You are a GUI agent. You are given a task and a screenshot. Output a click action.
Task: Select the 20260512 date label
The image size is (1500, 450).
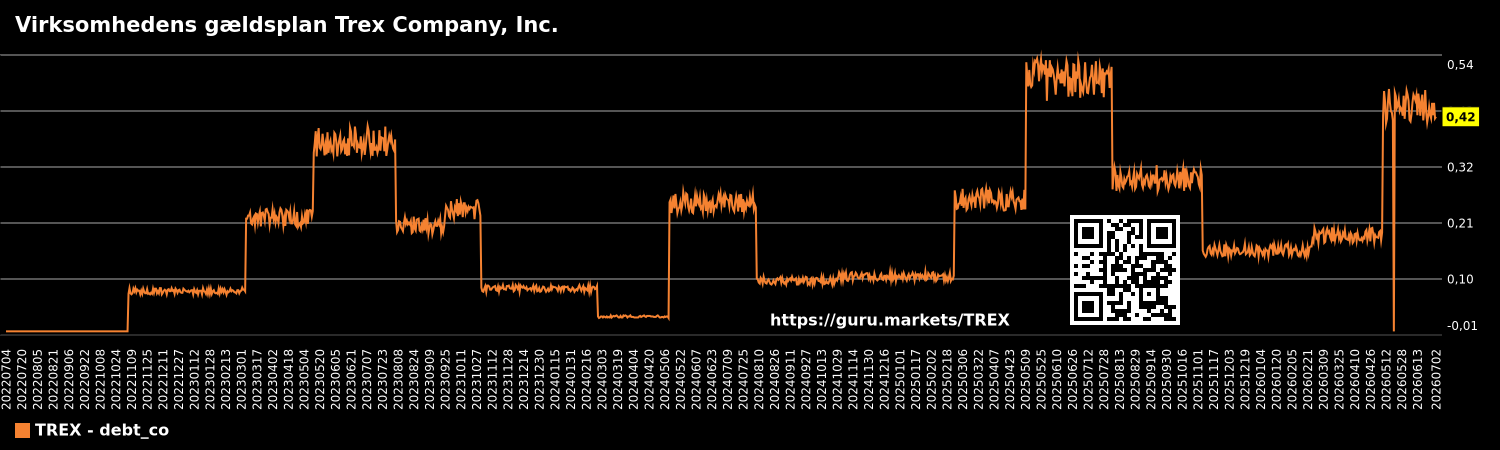click(x=1387, y=378)
